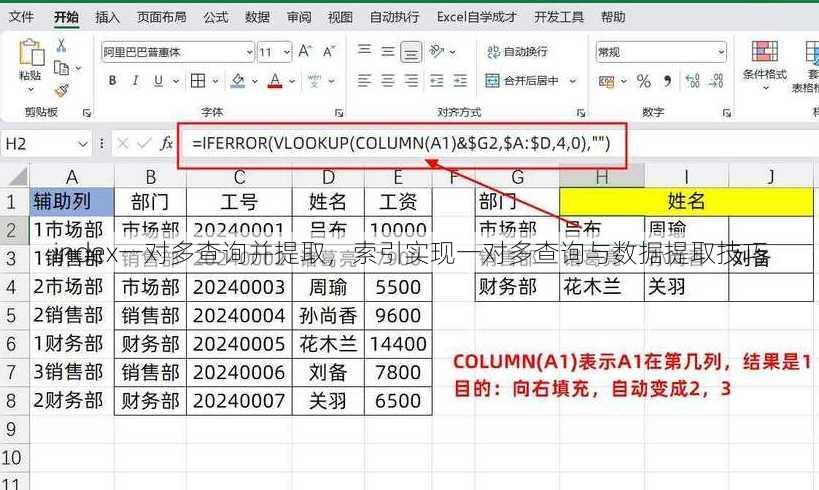This screenshot has width=819, height=490.
Task: Click the Increase Decimal icon
Action: [693, 81]
